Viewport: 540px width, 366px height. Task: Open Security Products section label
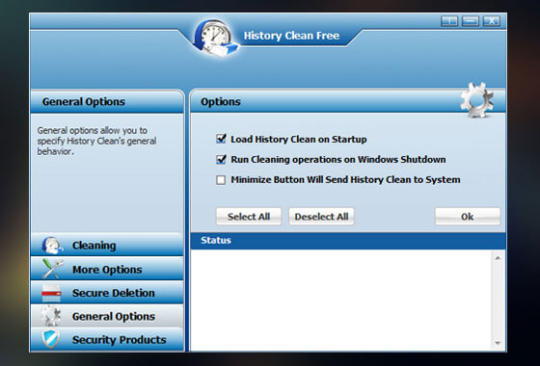pos(119,340)
